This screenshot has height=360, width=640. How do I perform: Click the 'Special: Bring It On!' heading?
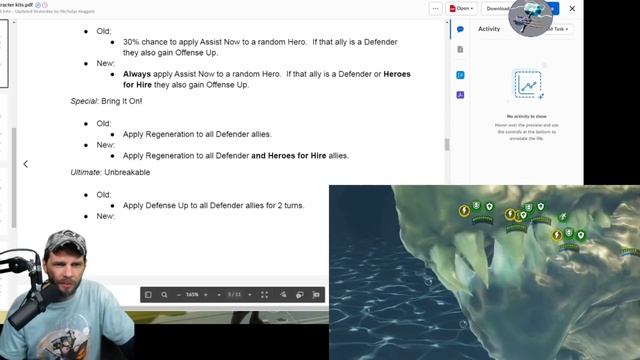pos(107,101)
